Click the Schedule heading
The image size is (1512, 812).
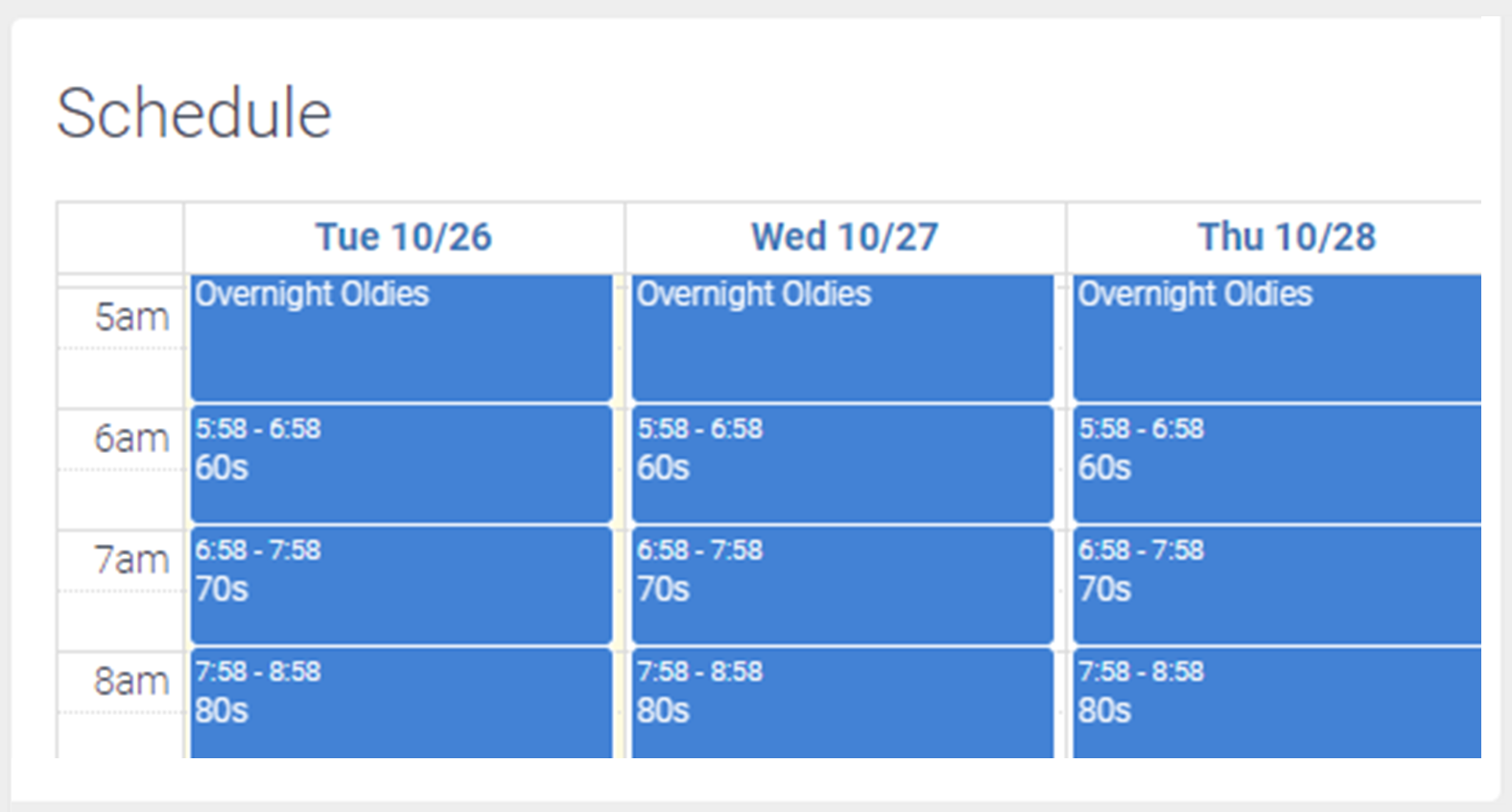point(194,113)
